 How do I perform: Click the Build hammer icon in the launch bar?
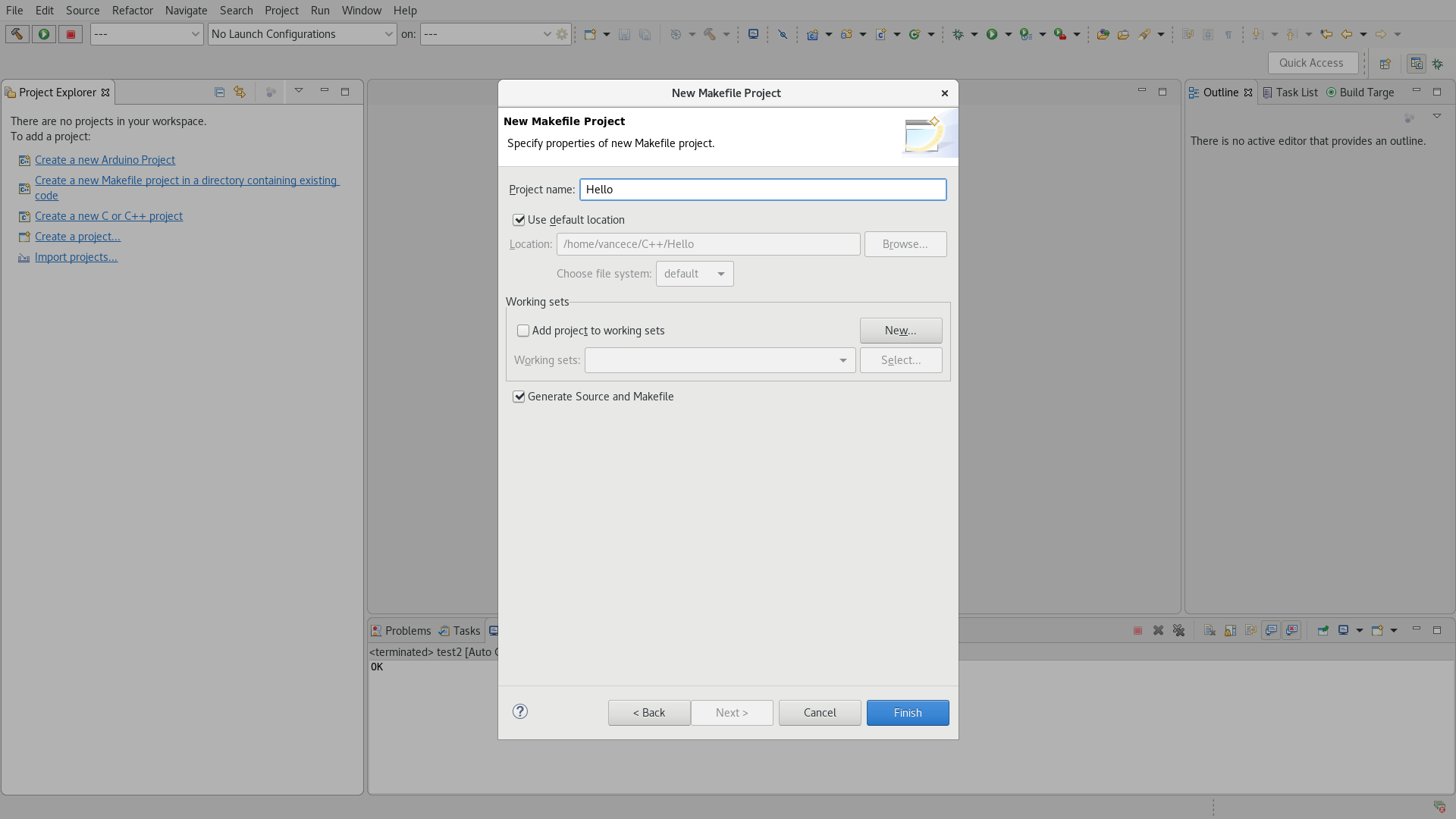(17, 34)
